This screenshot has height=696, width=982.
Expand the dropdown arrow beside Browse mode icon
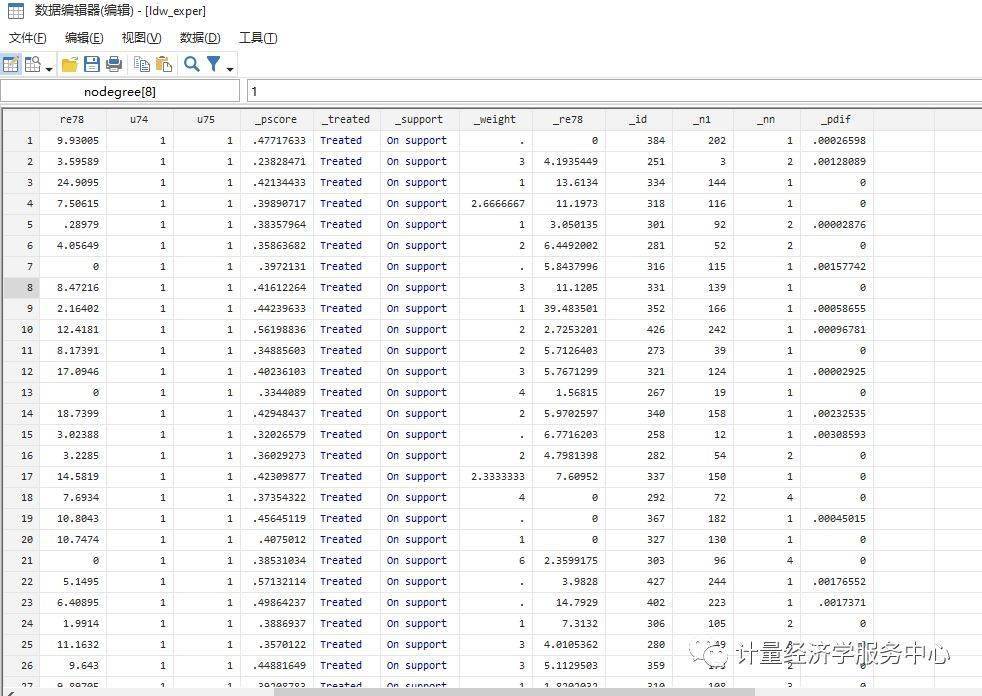point(49,67)
